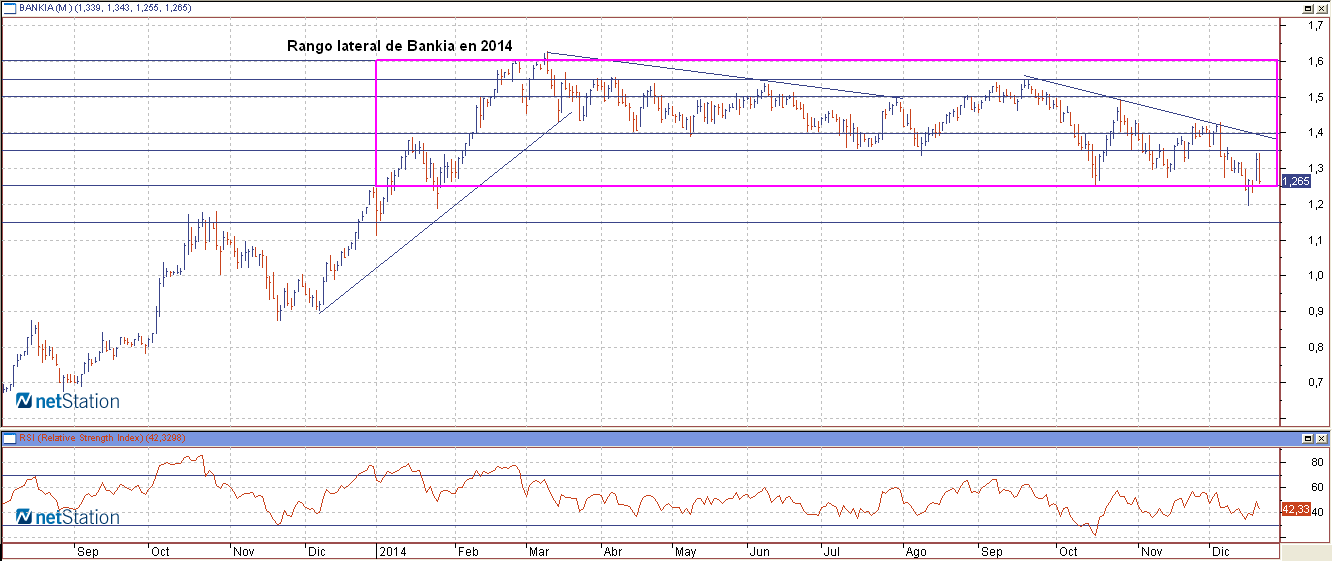Click the Mar month label
The height and width of the screenshot is (561, 1332).
click(x=540, y=551)
